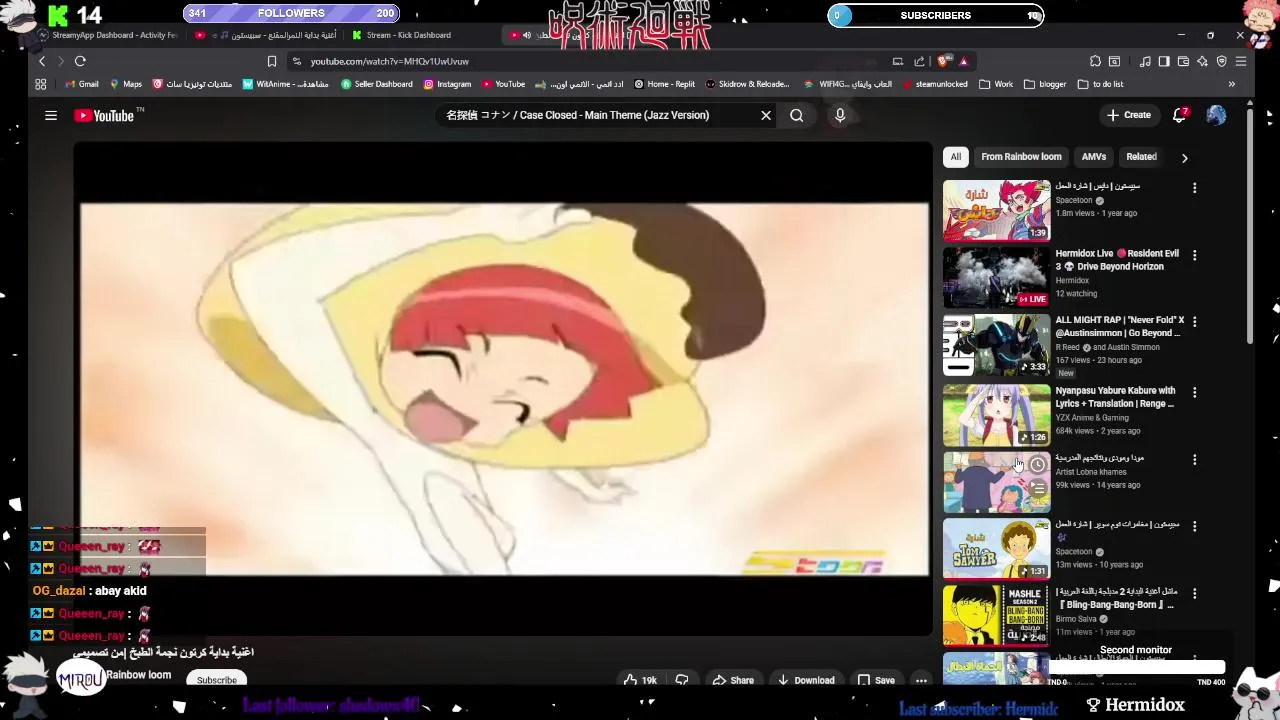Expand the to do list folder
Image resolution: width=1280 pixels, height=720 pixels.
(x=1100, y=84)
